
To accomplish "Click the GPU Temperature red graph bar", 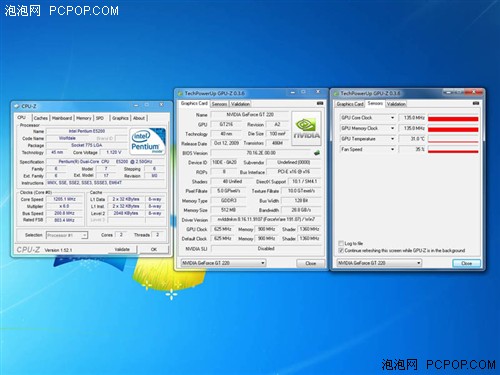I will click(x=453, y=139).
